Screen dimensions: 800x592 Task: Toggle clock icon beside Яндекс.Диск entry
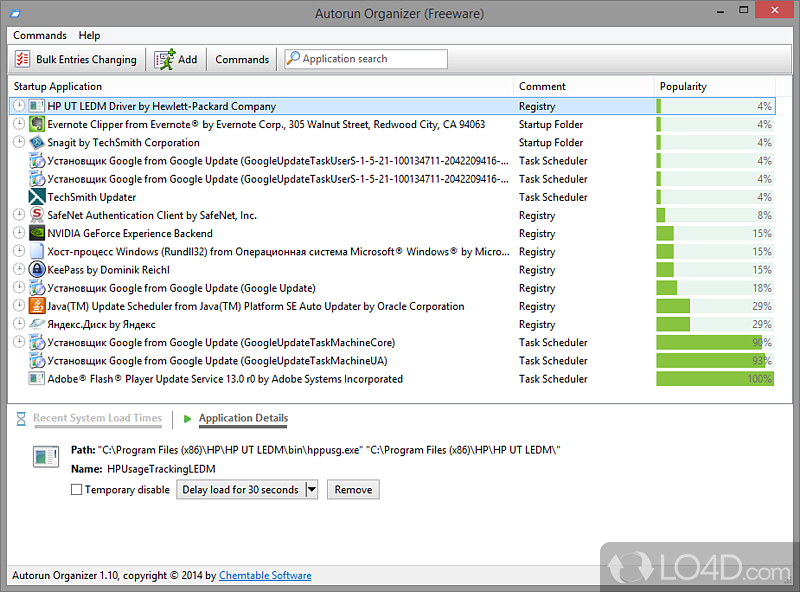(x=19, y=324)
